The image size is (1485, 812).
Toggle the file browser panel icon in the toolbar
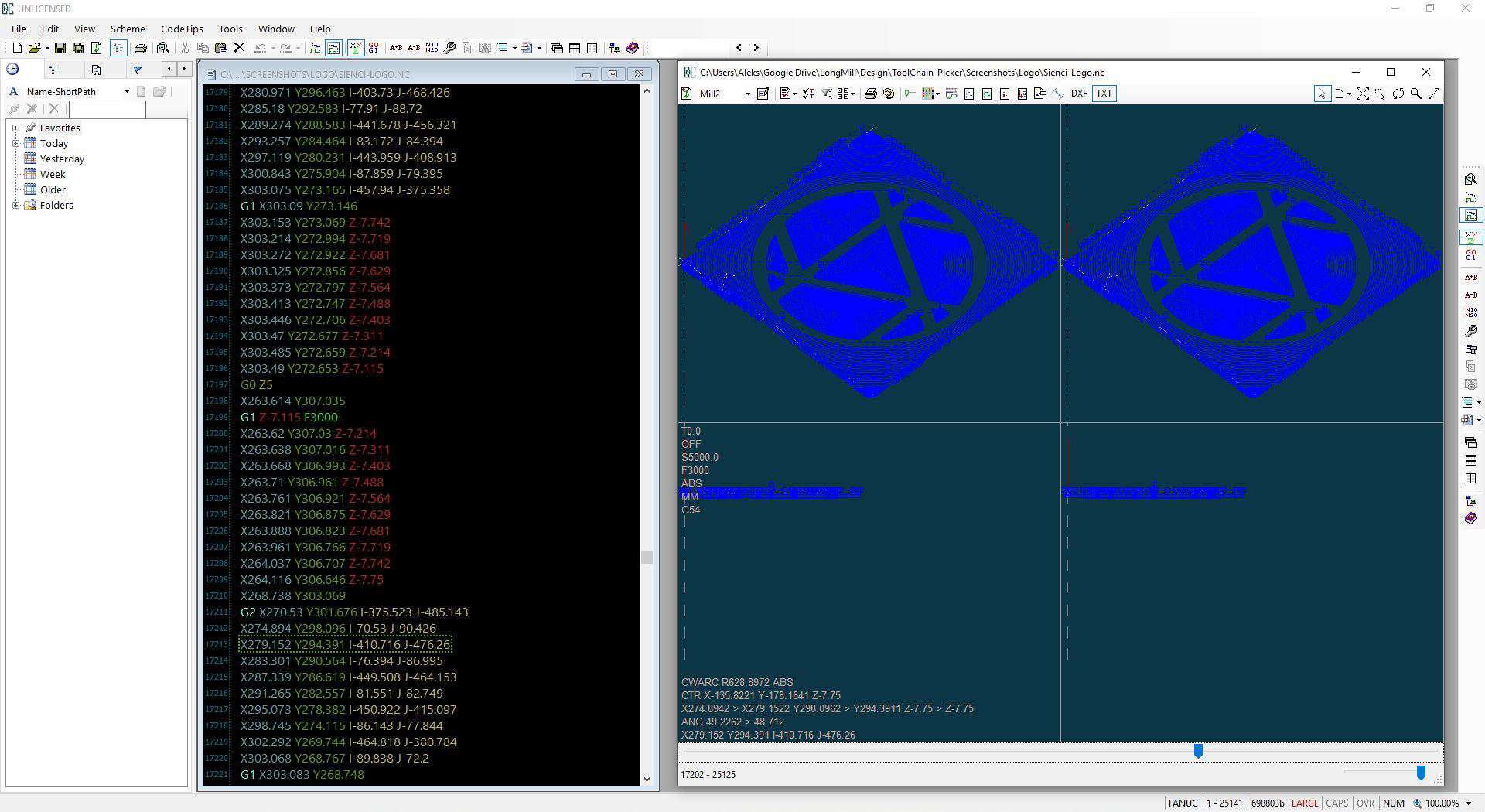pos(118,48)
